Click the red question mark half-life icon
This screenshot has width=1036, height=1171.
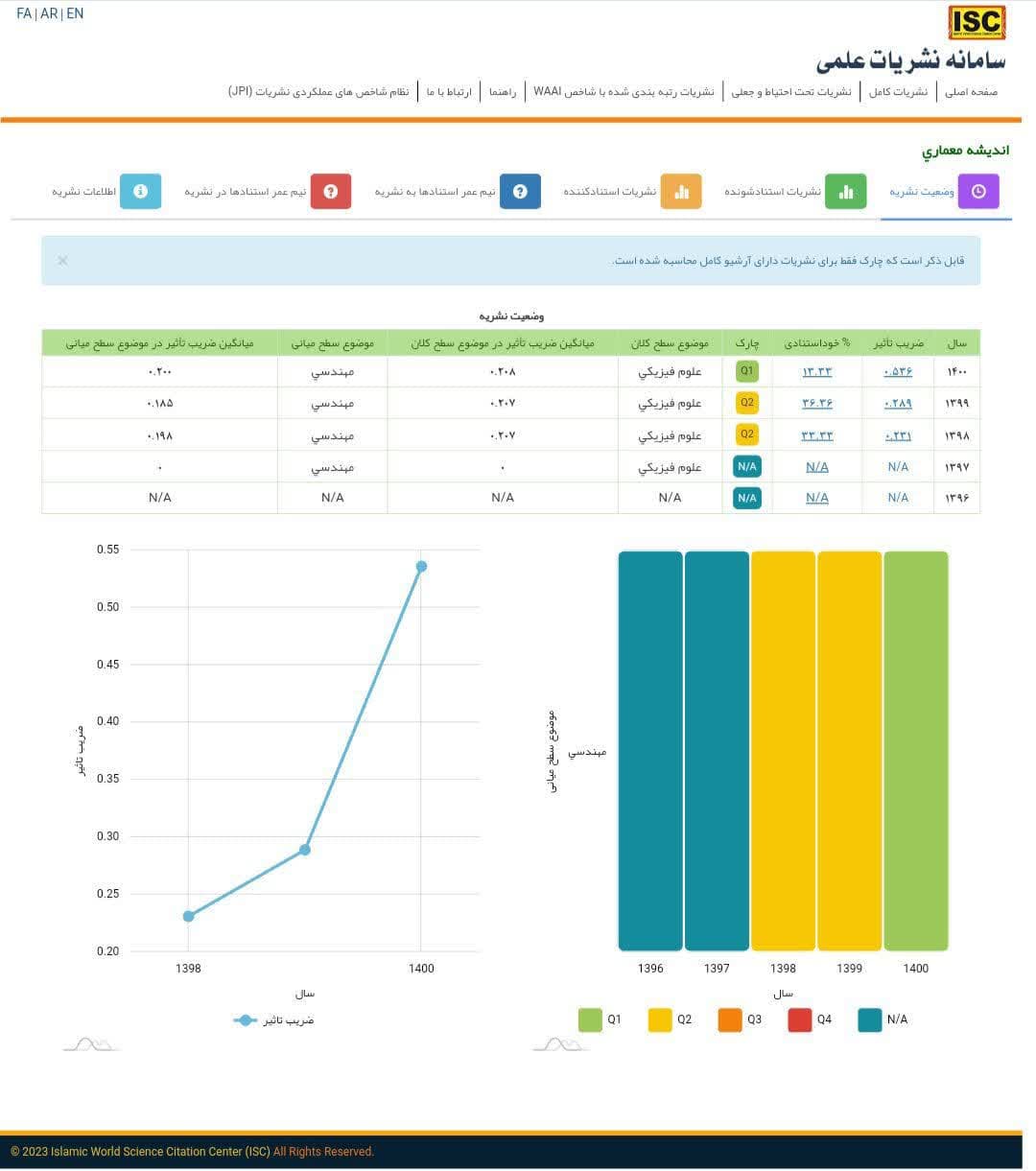331,192
